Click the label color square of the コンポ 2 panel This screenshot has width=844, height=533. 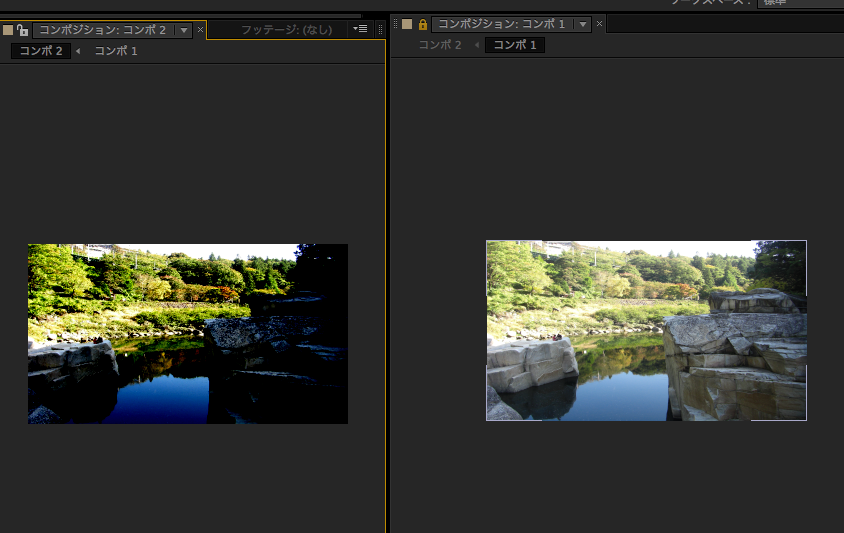[x=8, y=30]
